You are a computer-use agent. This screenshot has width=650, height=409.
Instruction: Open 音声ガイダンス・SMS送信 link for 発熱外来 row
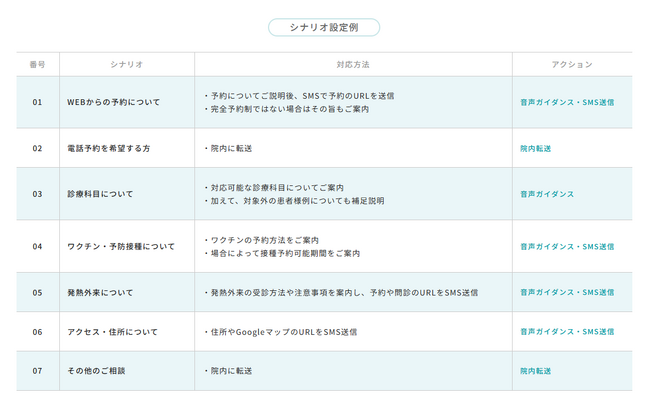(x=567, y=293)
